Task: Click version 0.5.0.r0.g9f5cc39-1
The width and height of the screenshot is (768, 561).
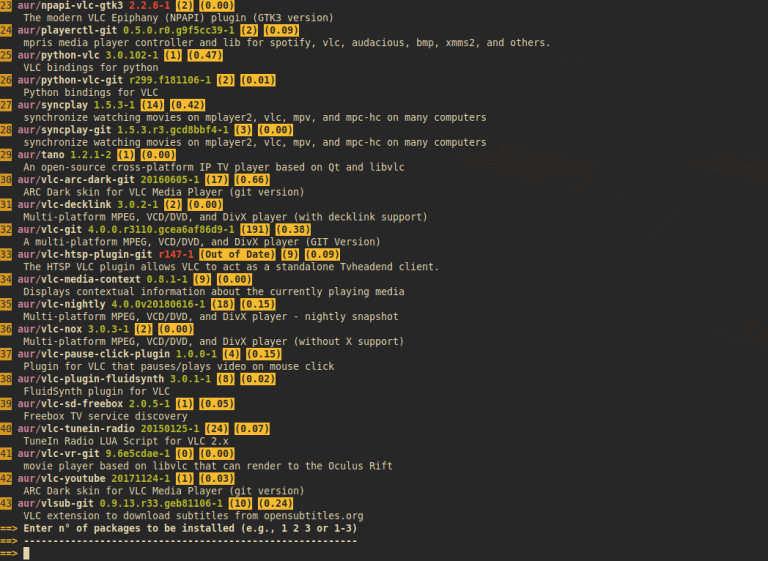Action: pos(179,30)
